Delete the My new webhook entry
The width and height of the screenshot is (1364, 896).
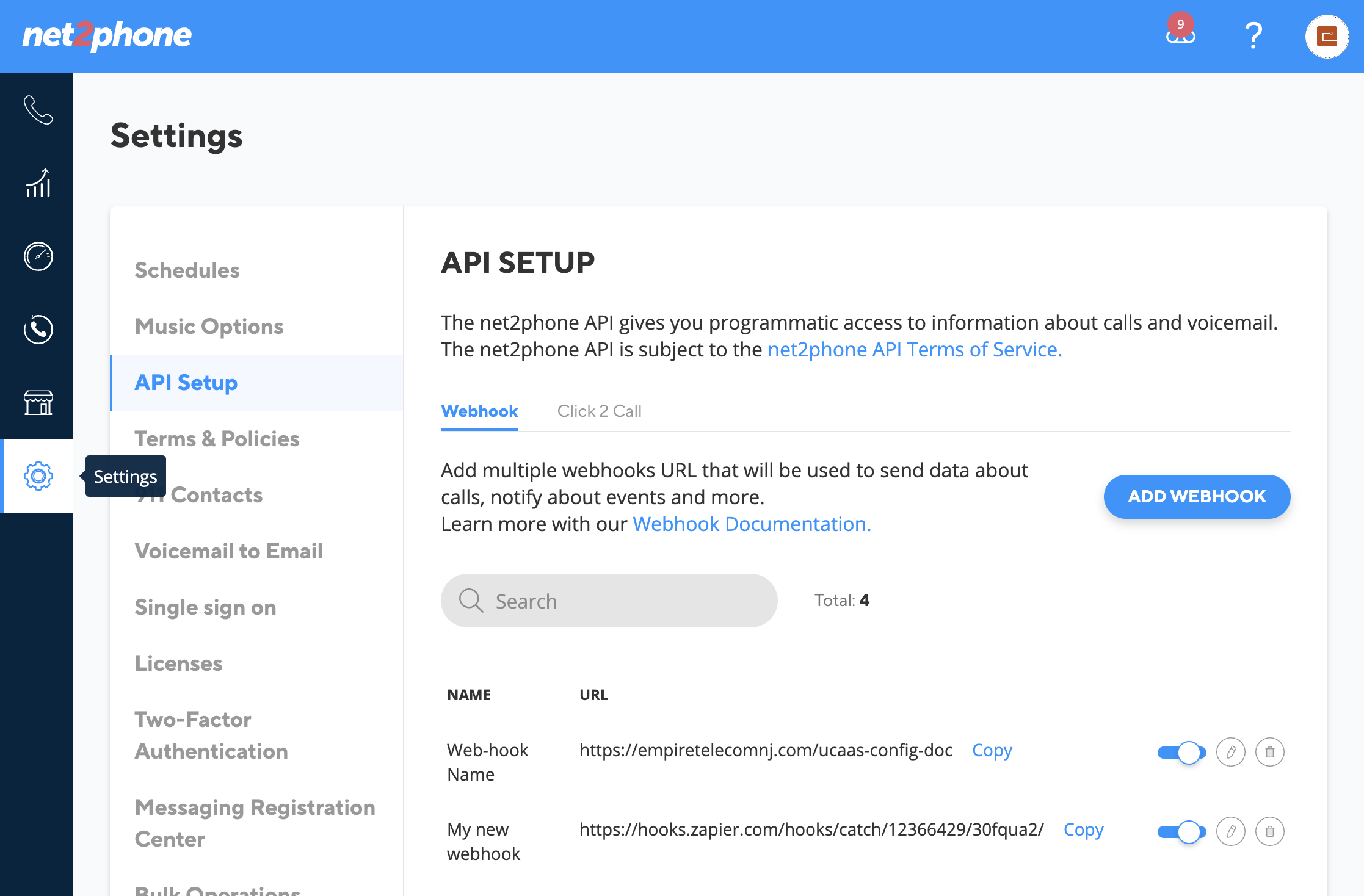pos(1269,831)
